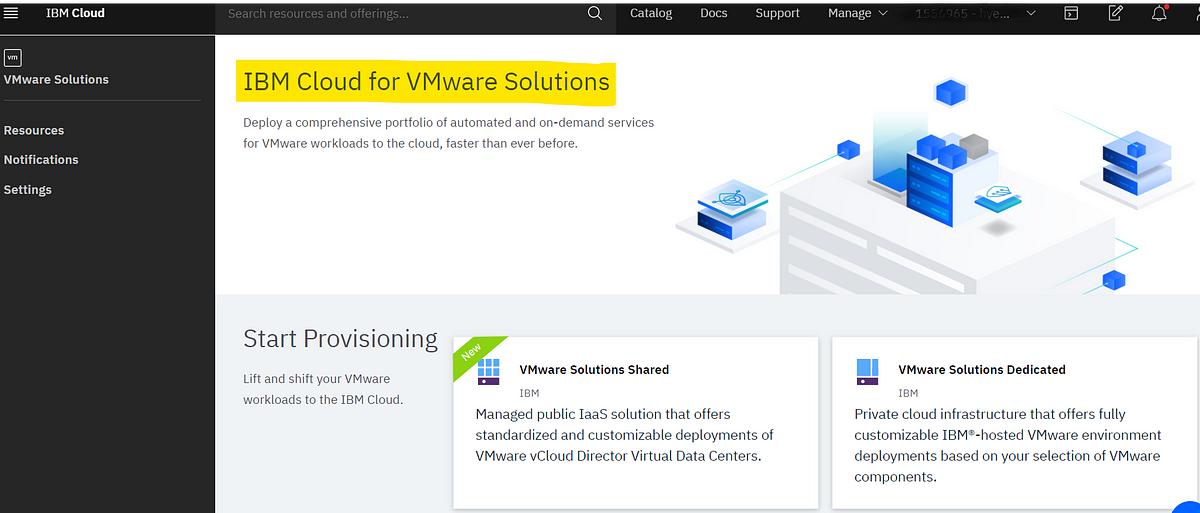
Task: Click the Start Provisioning heading
Action: click(340, 340)
